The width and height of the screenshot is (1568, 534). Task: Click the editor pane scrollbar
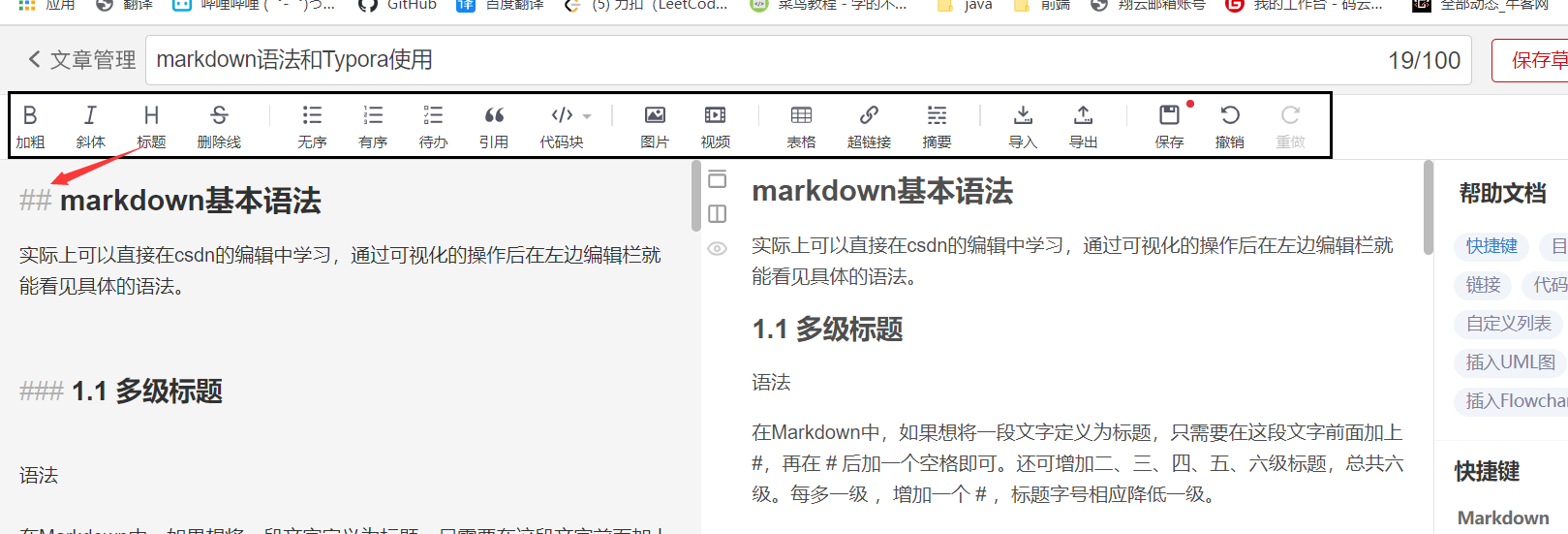[x=695, y=196]
